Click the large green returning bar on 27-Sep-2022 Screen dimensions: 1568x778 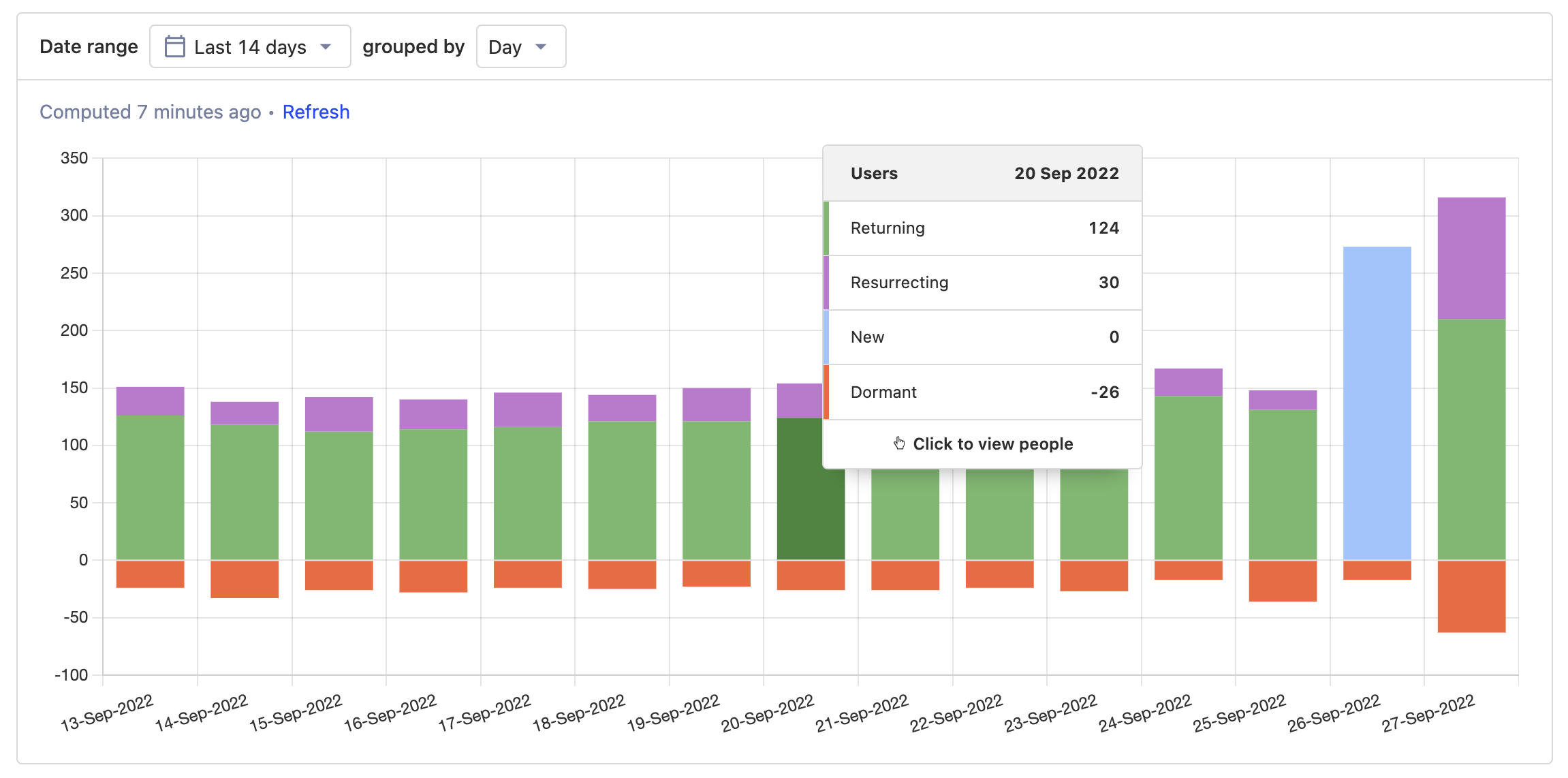1471,439
